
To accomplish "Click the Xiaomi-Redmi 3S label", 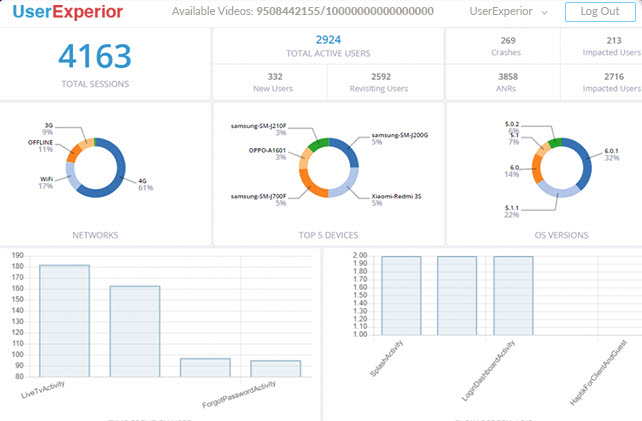I will 396,196.
